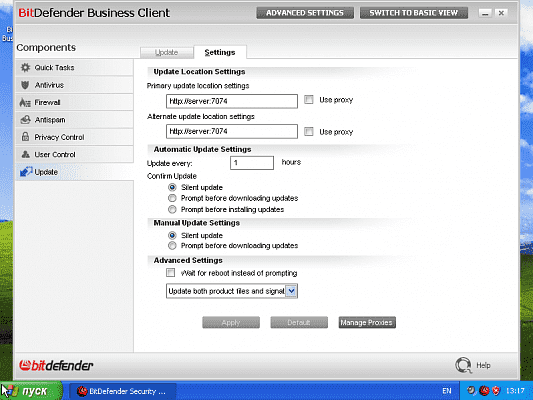Viewport: 533px width, 400px height.
Task: Open Privacy Control padlock icon
Action: pyautogui.click(x=25, y=137)
